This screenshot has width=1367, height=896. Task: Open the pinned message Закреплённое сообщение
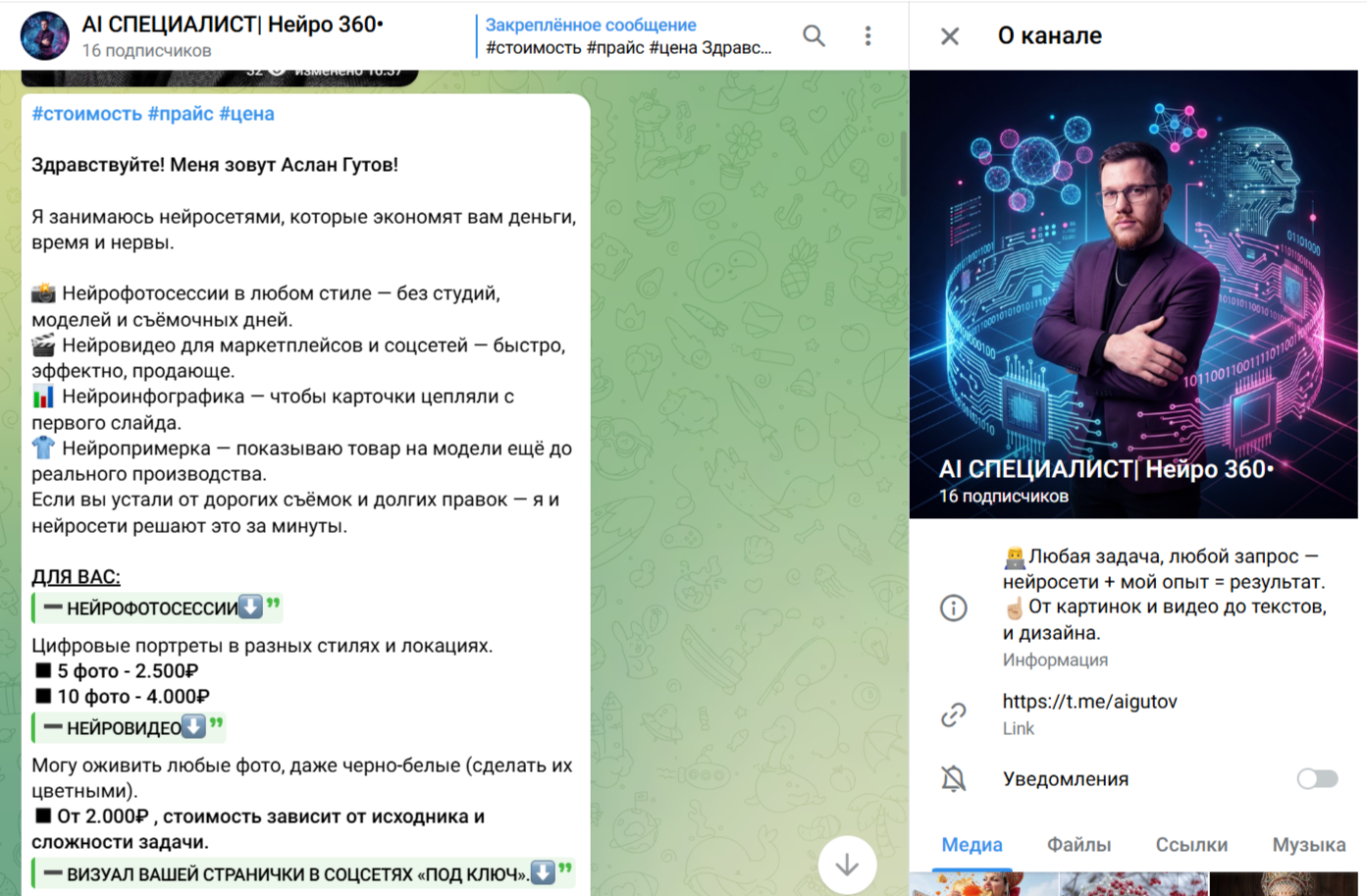tap(629, 36)
